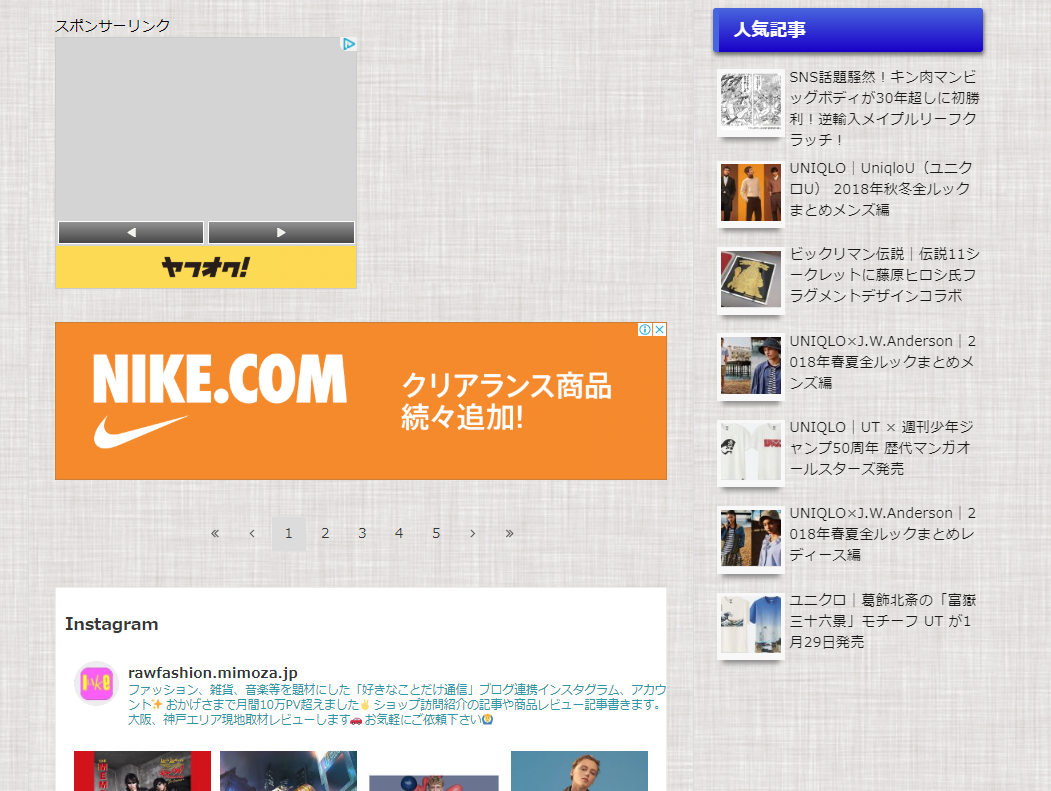1051x791 pixels.
Task: Go to previous page with single arrow
Action: 252,534
